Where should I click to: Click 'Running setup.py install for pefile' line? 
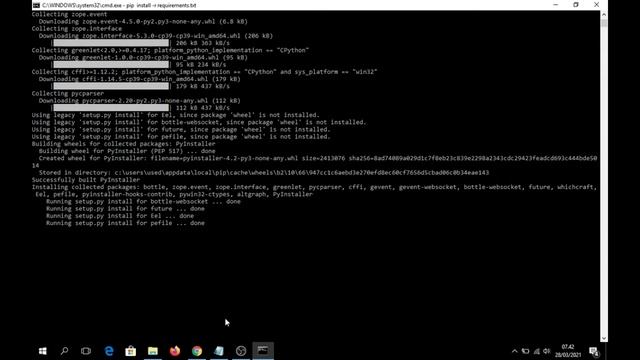click(125, 223)
